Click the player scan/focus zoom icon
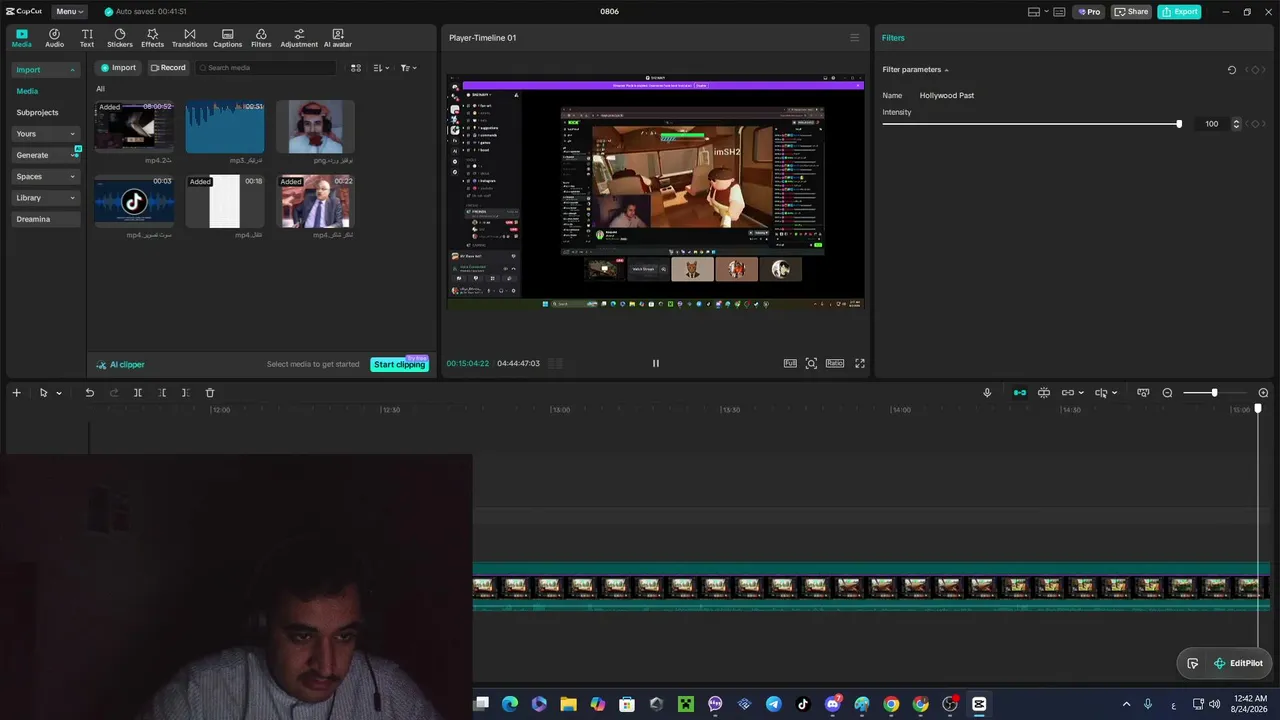The width and height of the screenshot is (1280, 720). pos(811,364)
